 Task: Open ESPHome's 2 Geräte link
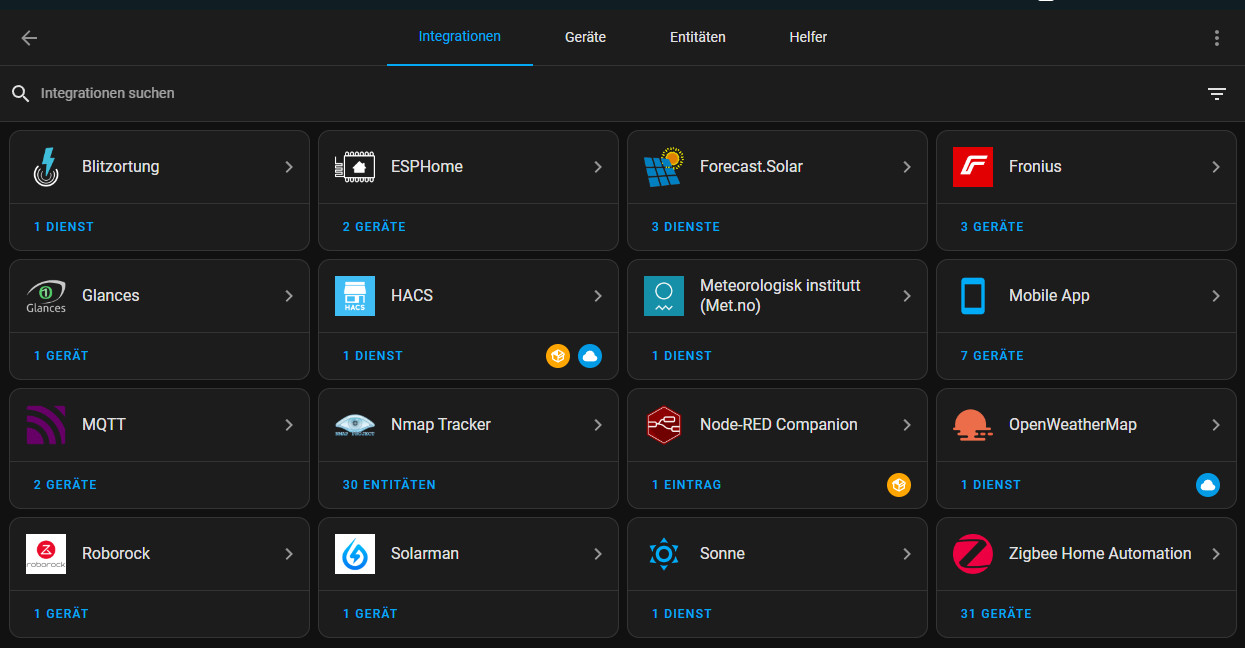374,227
